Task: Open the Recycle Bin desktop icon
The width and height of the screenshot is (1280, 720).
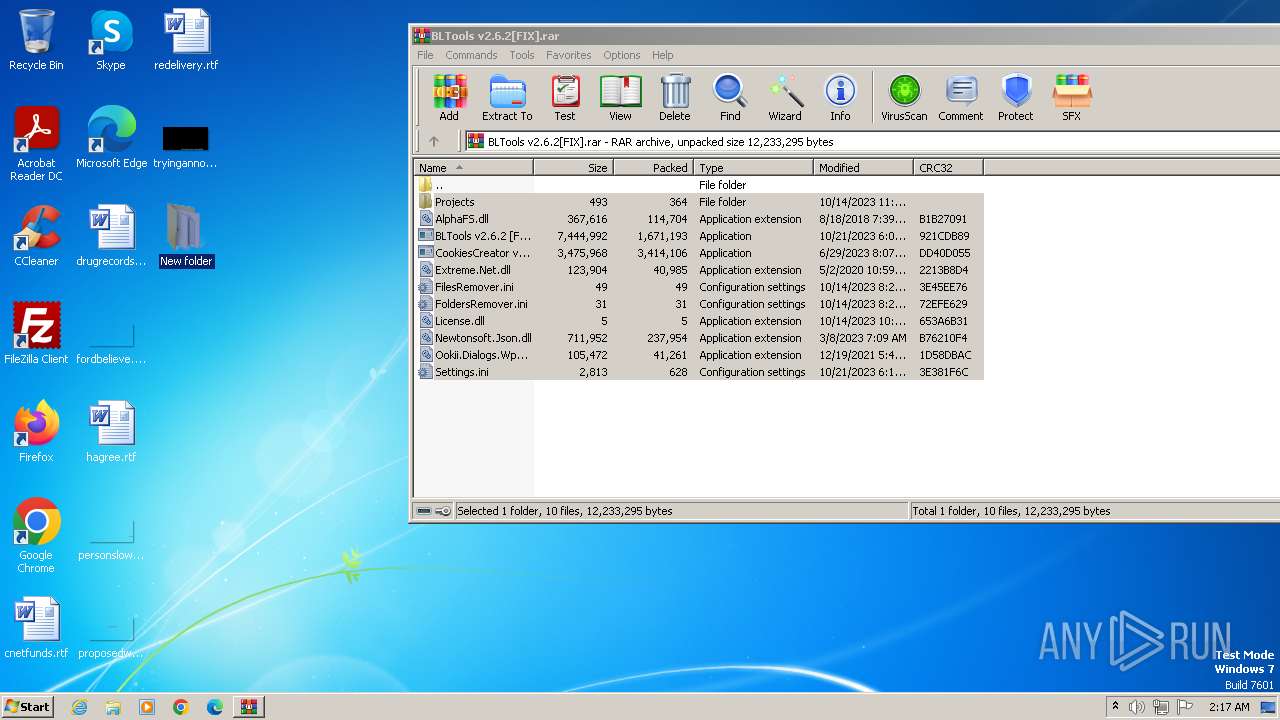Action: tap(36, 40)
